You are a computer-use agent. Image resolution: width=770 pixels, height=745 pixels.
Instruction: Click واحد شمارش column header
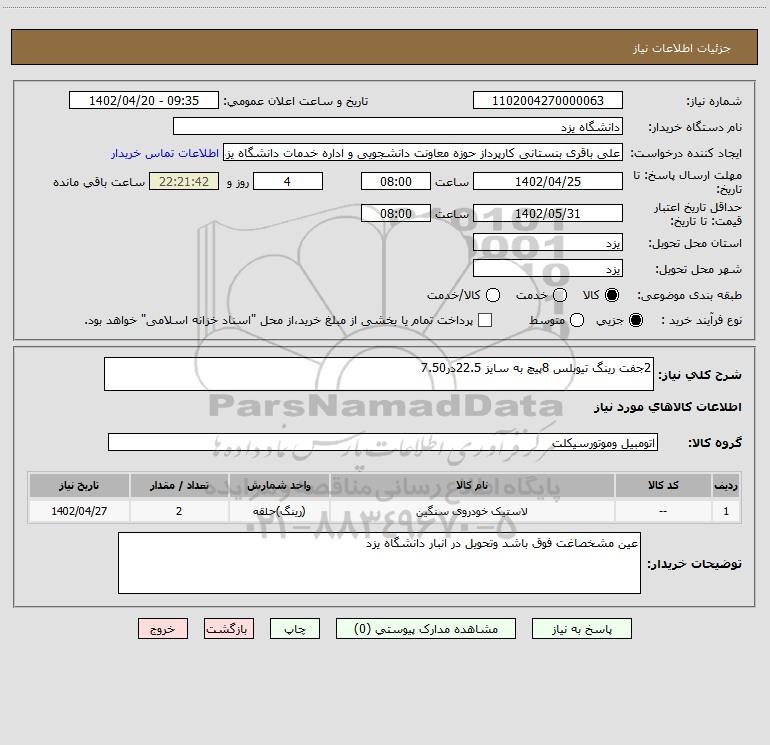(x=278, y=485)
